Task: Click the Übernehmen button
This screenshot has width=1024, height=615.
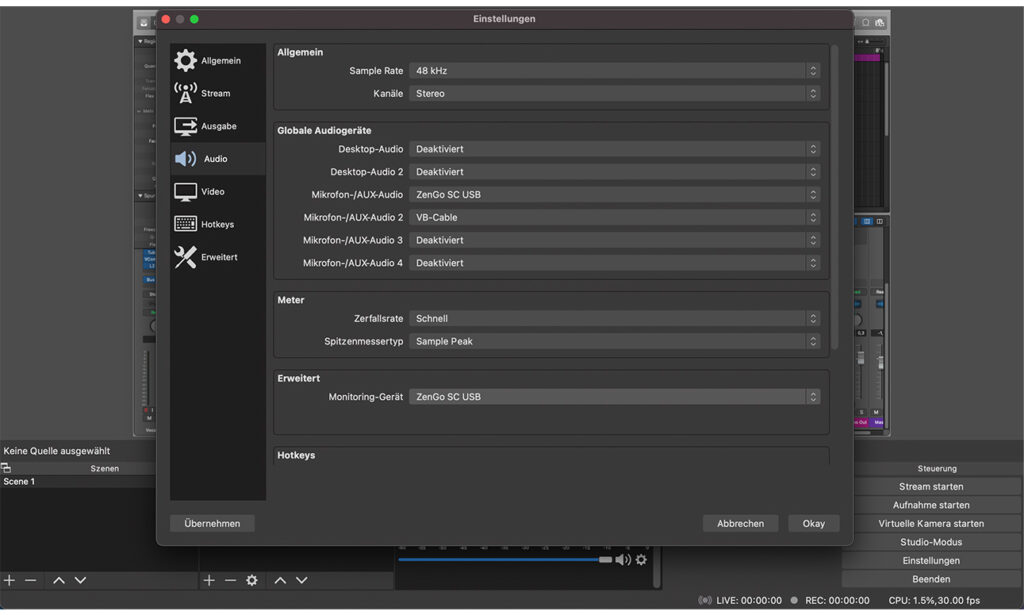Action: click(212, 524)
